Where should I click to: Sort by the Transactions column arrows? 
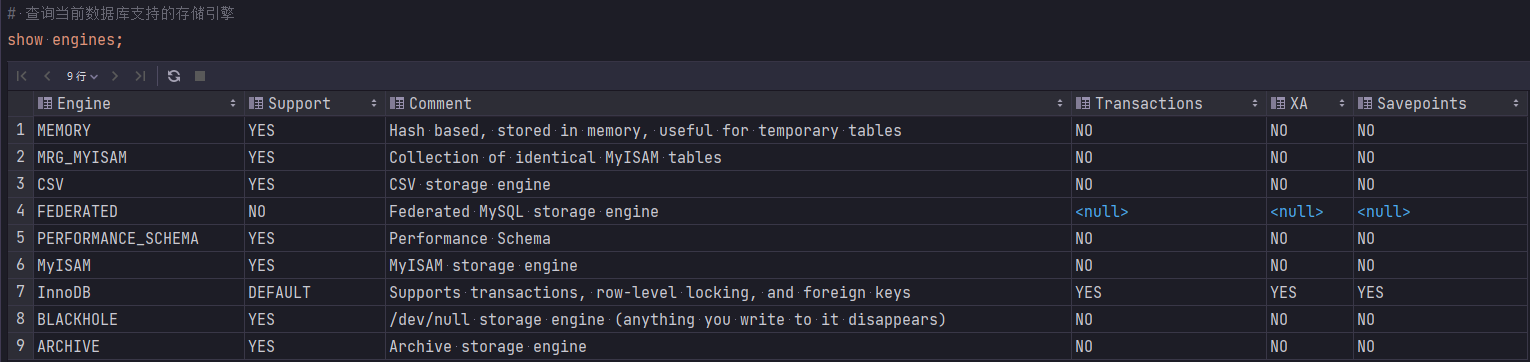tap(1255, 104)
